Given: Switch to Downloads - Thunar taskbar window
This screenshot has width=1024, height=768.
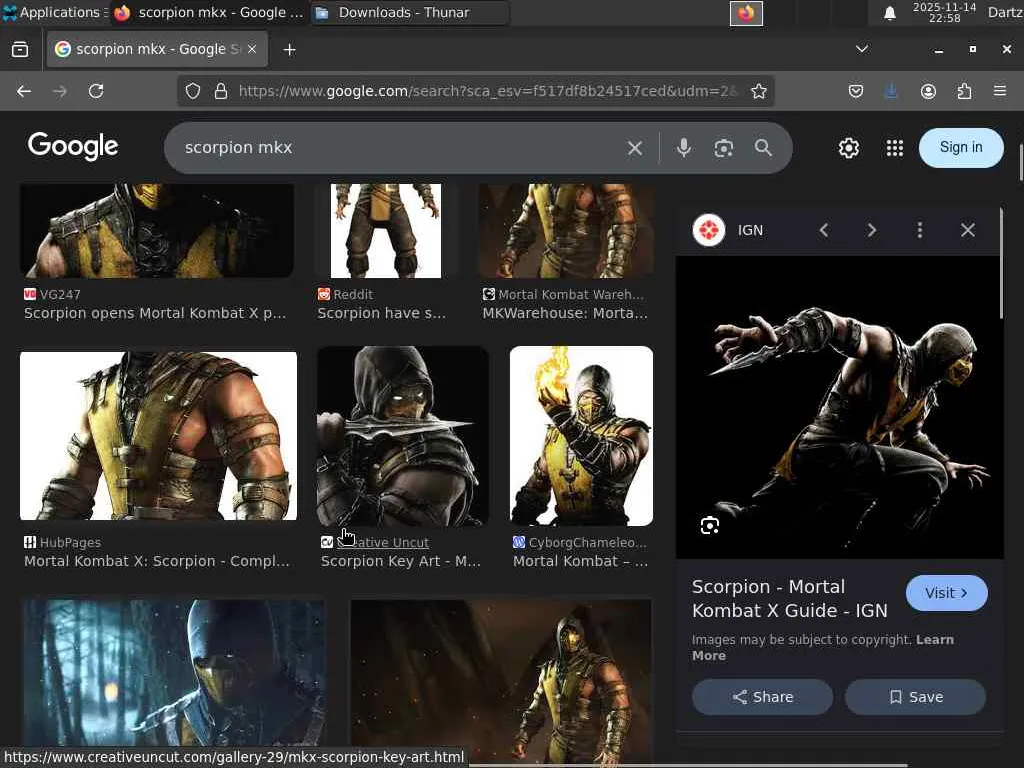Looking at the screenshot, I should coord(409,12).
